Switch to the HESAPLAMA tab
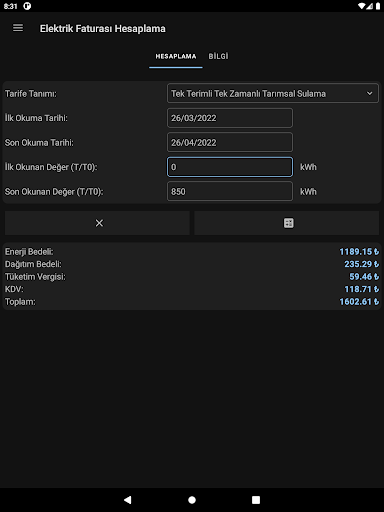384x512 pixels. coord(176,56)
